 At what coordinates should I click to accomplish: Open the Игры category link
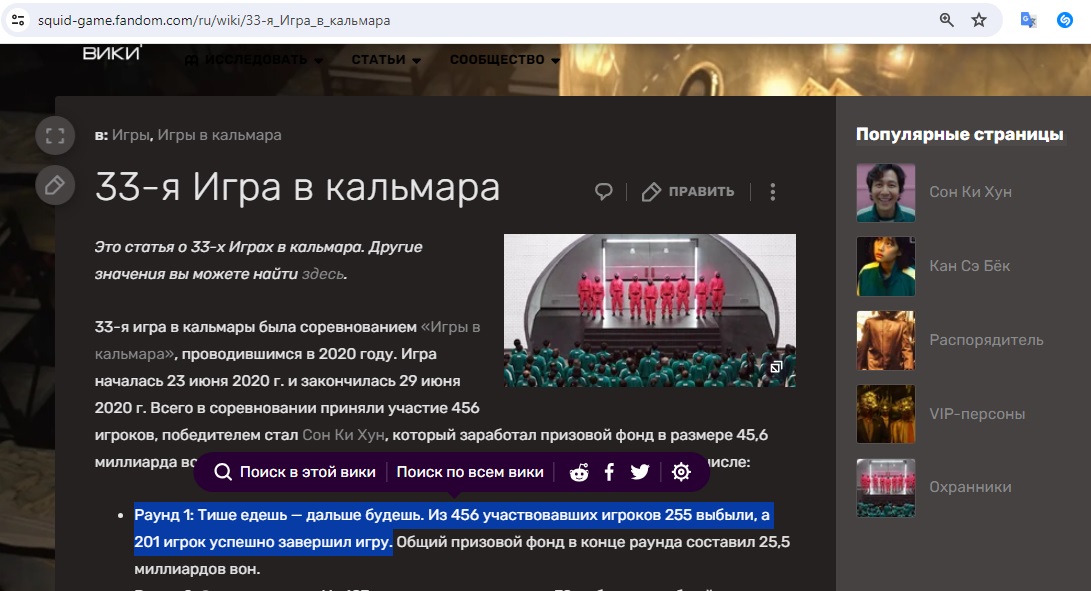[131, 135]
